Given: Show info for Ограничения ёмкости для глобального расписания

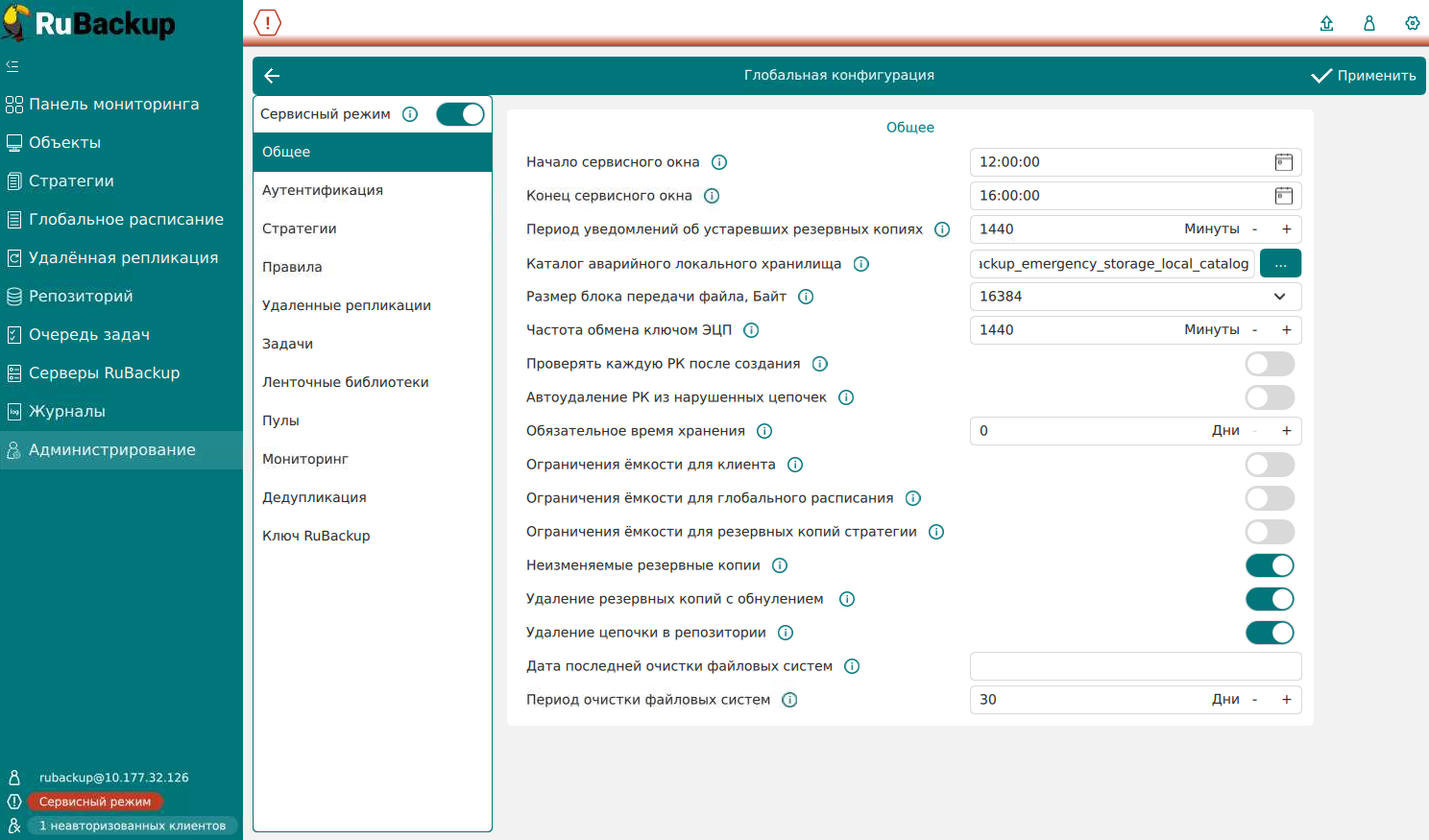Looking at the screenshot, I should (x=913, y=498).
